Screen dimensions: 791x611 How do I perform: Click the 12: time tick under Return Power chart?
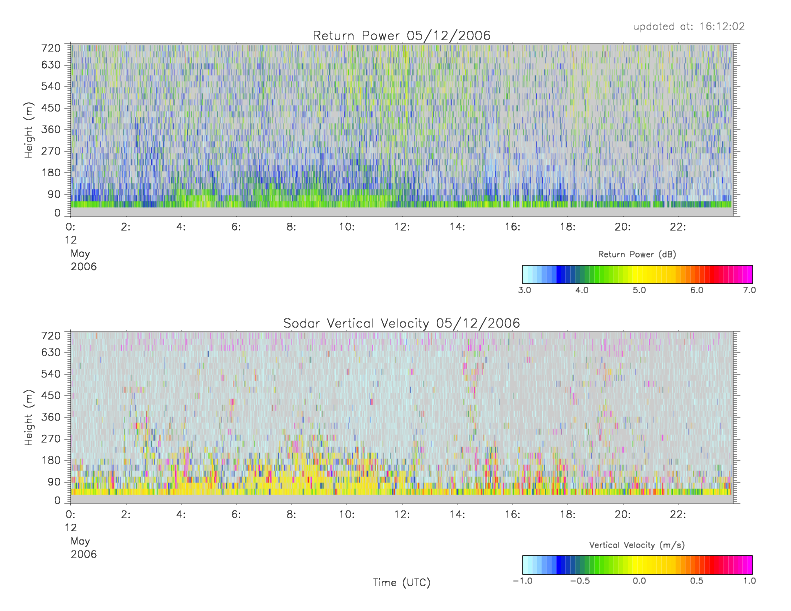click(402, 227)
